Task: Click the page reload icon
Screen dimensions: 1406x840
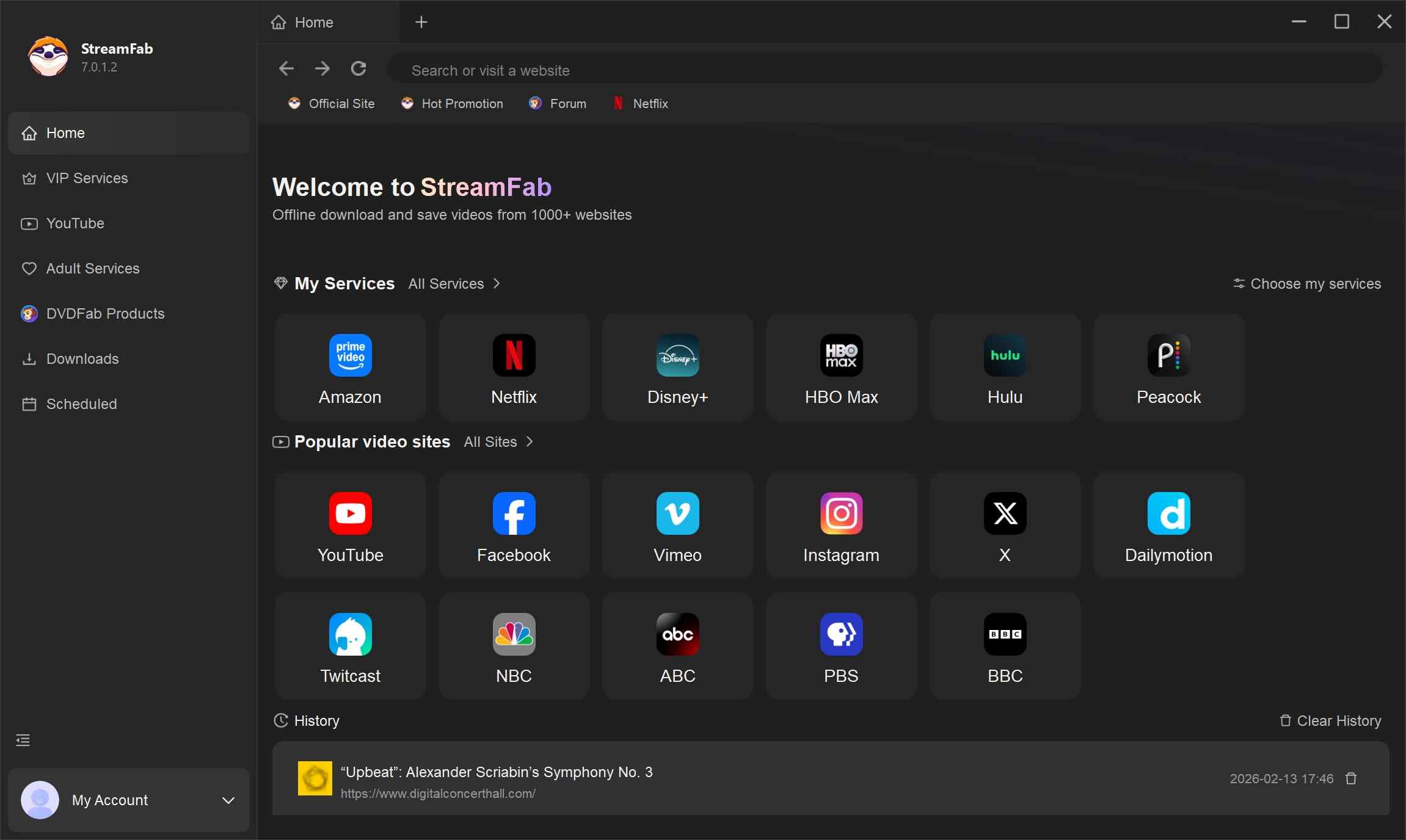Action: click(x=359, y=69)
